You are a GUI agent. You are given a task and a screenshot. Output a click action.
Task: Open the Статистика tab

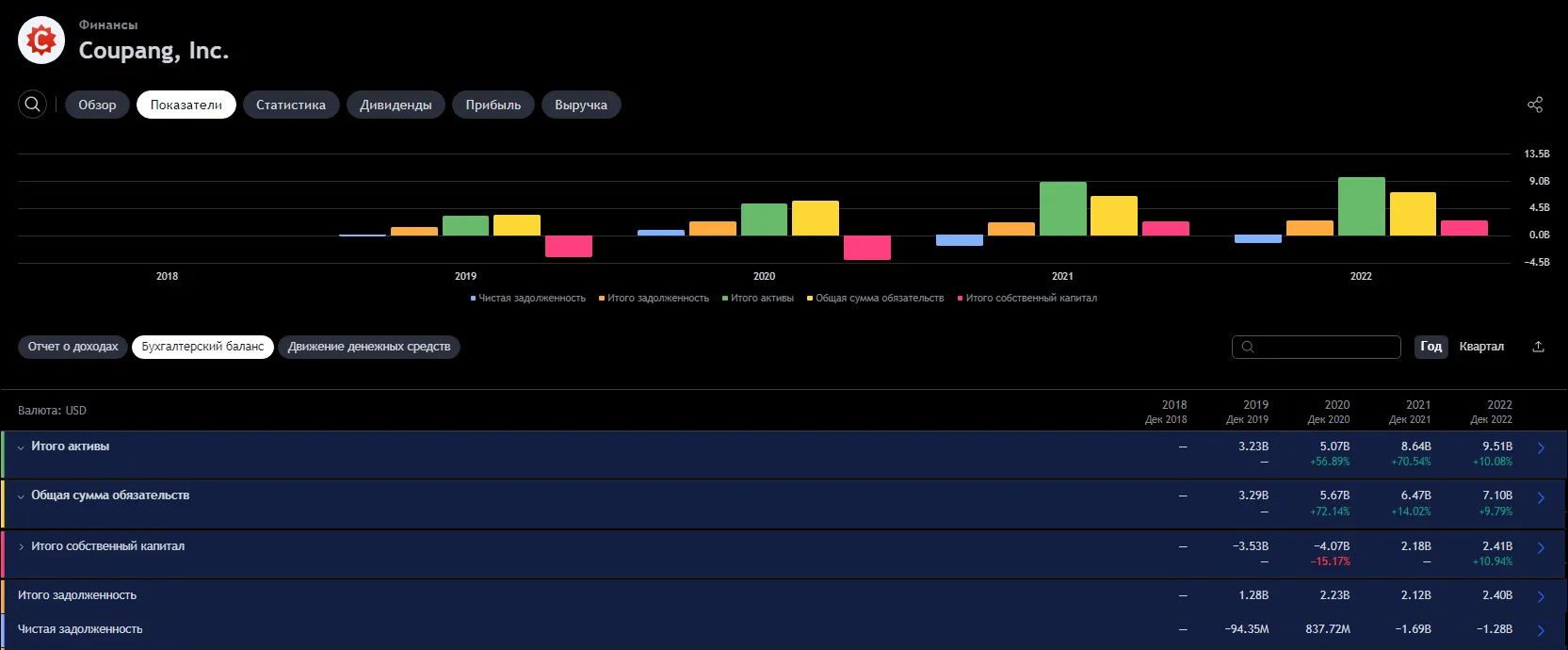(x=291, y=105)
